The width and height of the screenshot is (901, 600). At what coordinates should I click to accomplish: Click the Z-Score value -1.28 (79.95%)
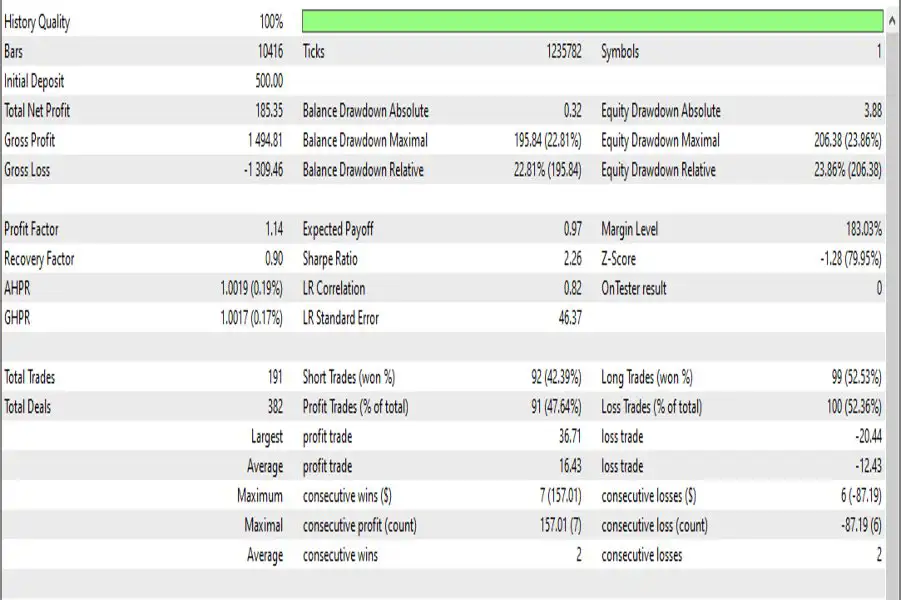coord(850,259)
